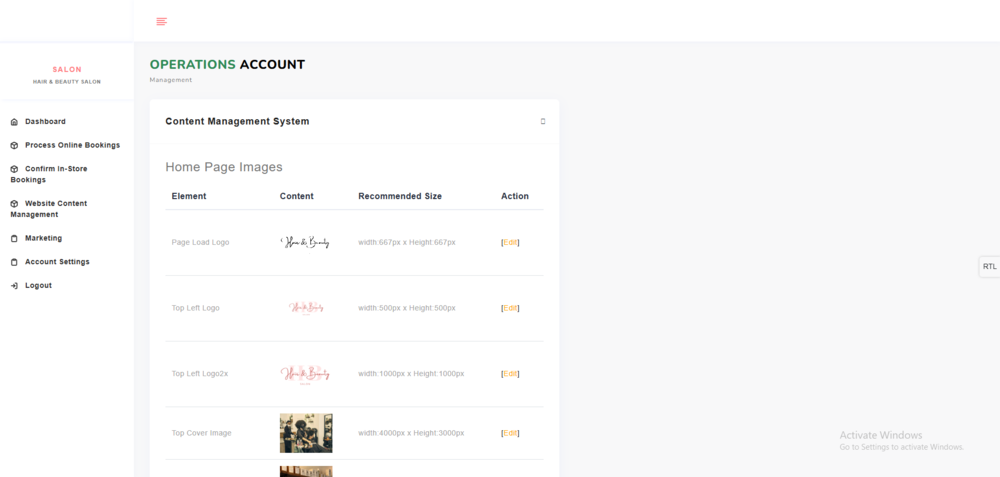Click the Marketing clipboard icon
The image size is (1000, 477).
pos(14,239)
